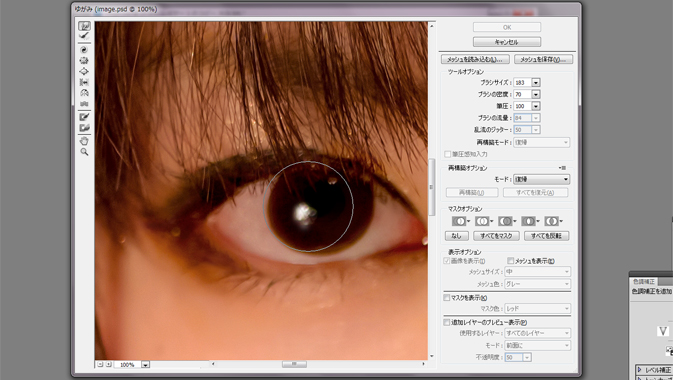Toggle 筆圧感知入力 checkbox
673x380 pixels.
(448, 154)
